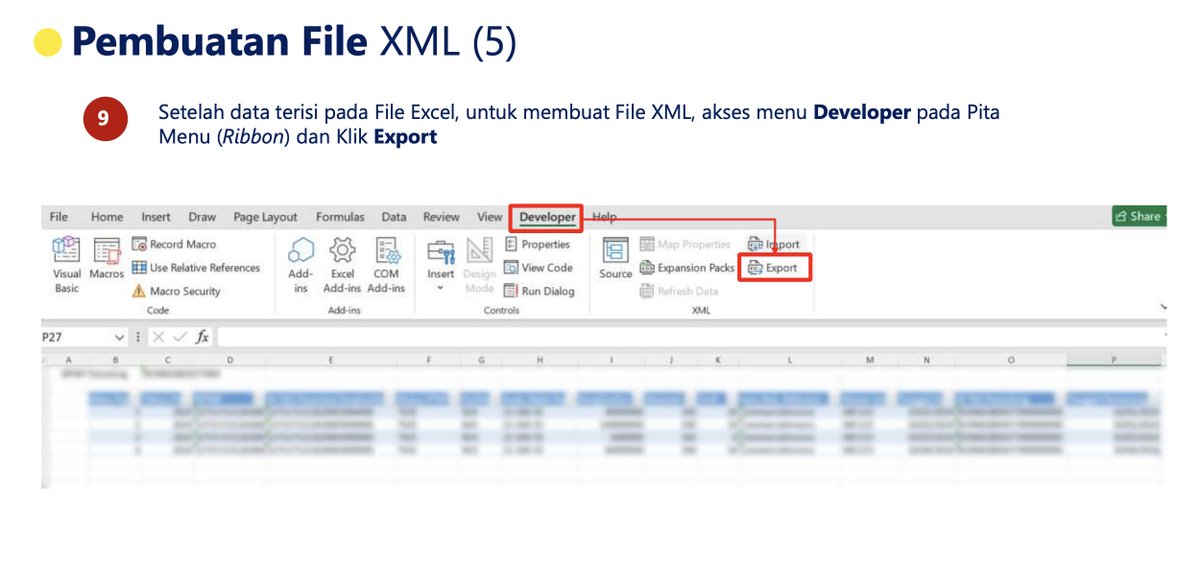The width and height of the screenshot is (1200, 568).
Task: Toggle Use Relative References
Action: point(196,268)
